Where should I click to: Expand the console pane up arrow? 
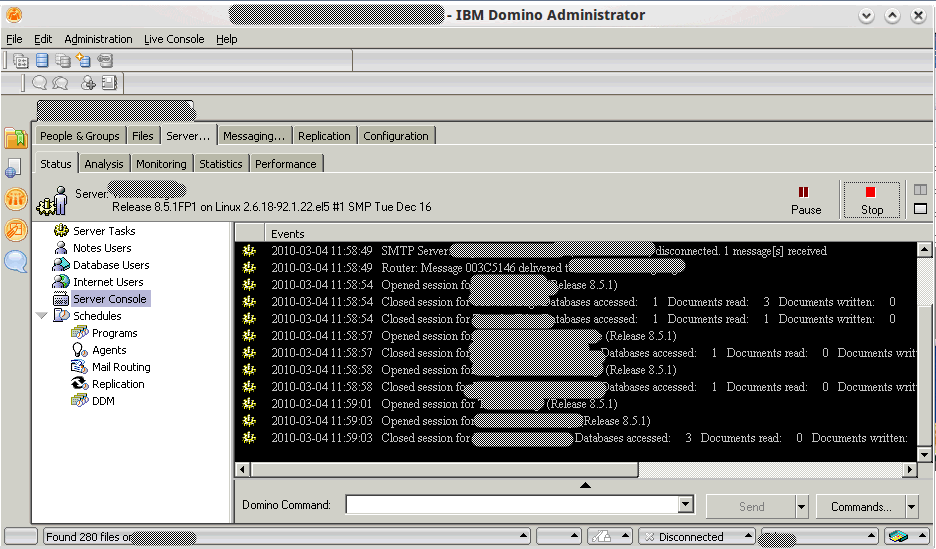coord(586,485)
